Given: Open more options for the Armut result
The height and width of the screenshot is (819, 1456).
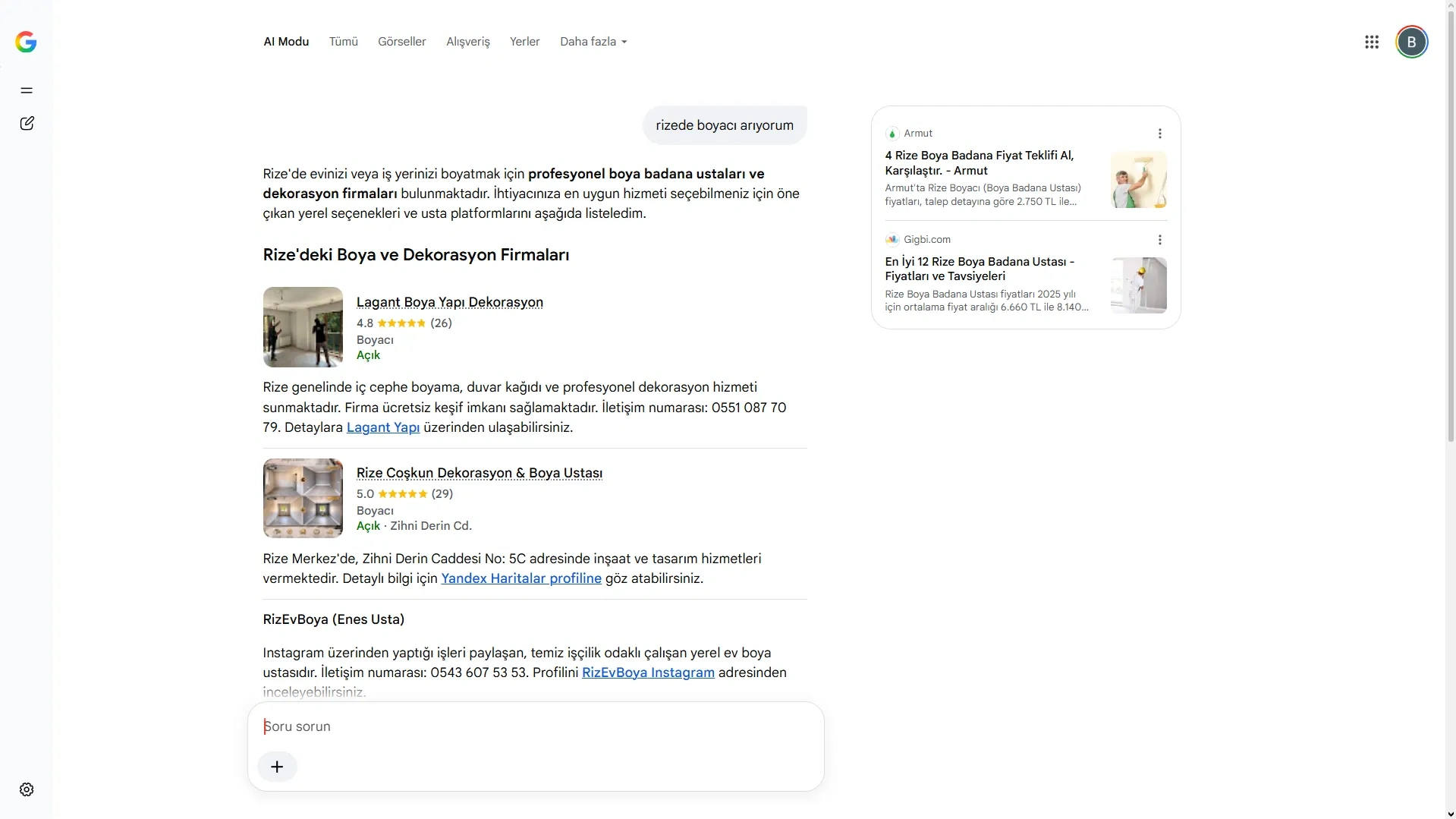Looking at the screenshot, I should pyautogui.click(x=1160, y=134).
